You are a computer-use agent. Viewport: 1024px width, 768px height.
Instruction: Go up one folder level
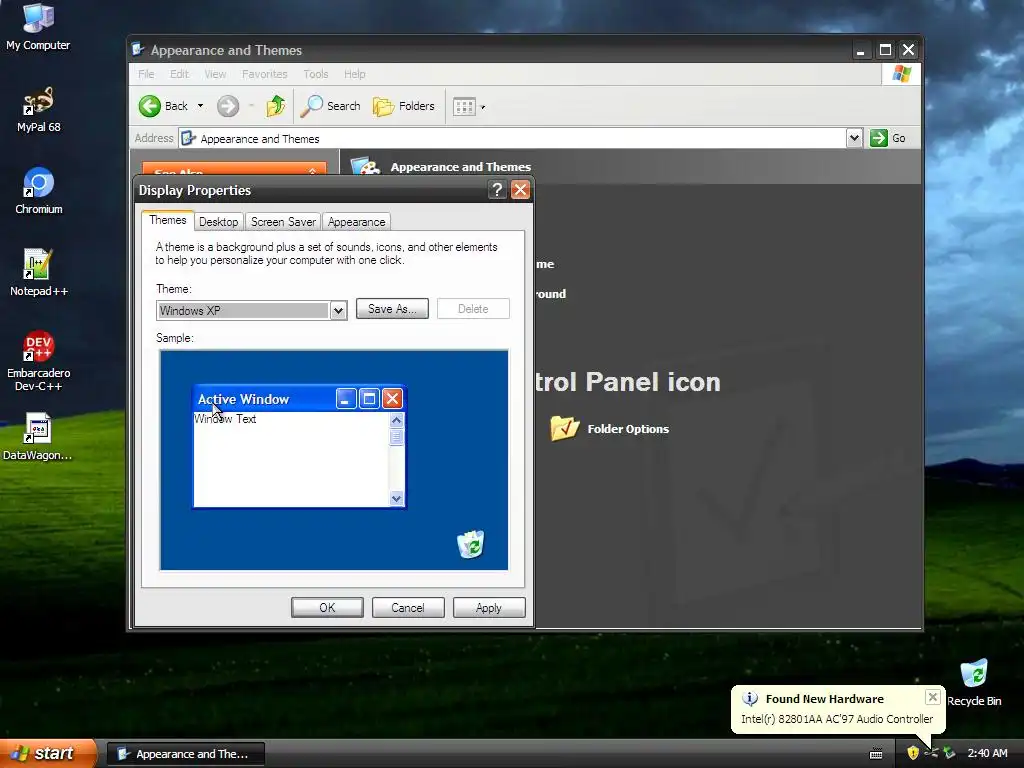(x=276, y=106)
